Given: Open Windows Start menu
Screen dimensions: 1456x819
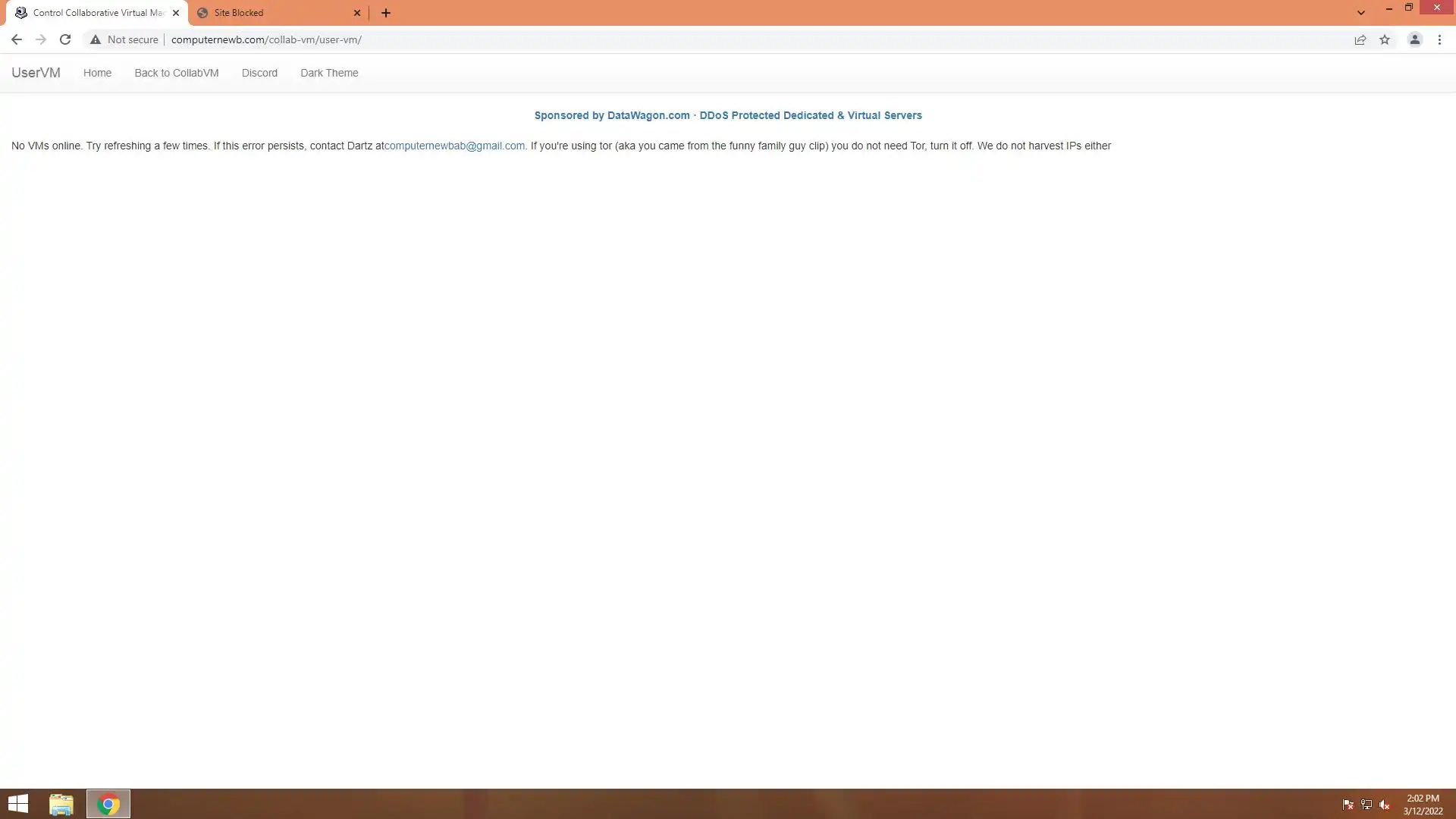Looking at the screenshot, I should pos(18,804).
